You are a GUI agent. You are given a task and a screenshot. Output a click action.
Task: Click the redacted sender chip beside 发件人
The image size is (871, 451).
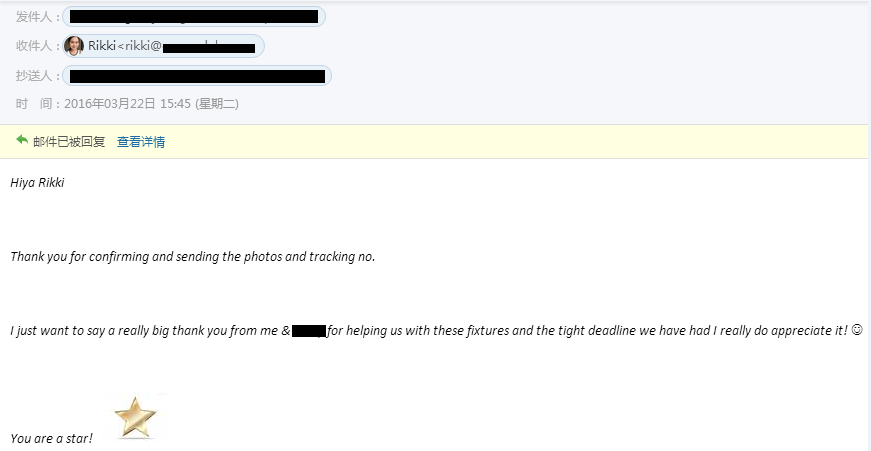pos(194,17)
